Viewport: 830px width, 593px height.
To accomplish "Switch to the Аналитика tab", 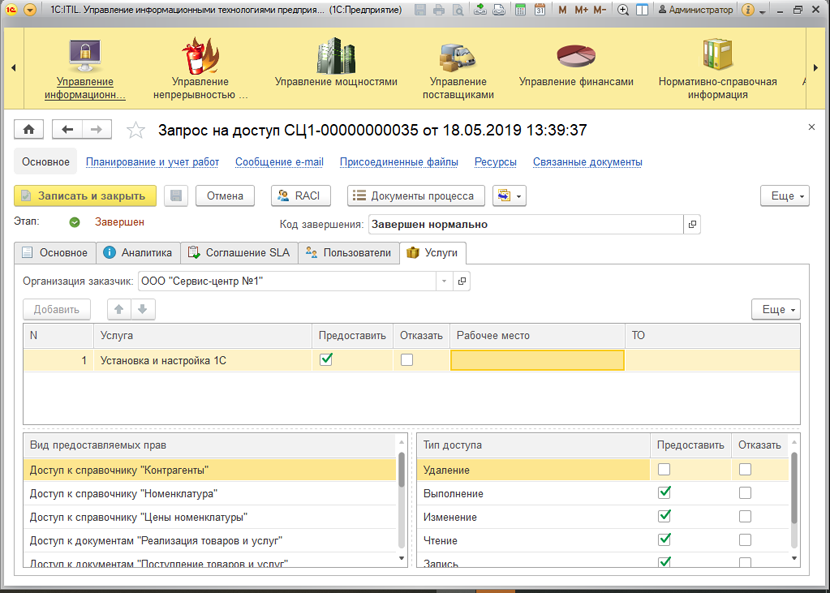I will 138,253.
